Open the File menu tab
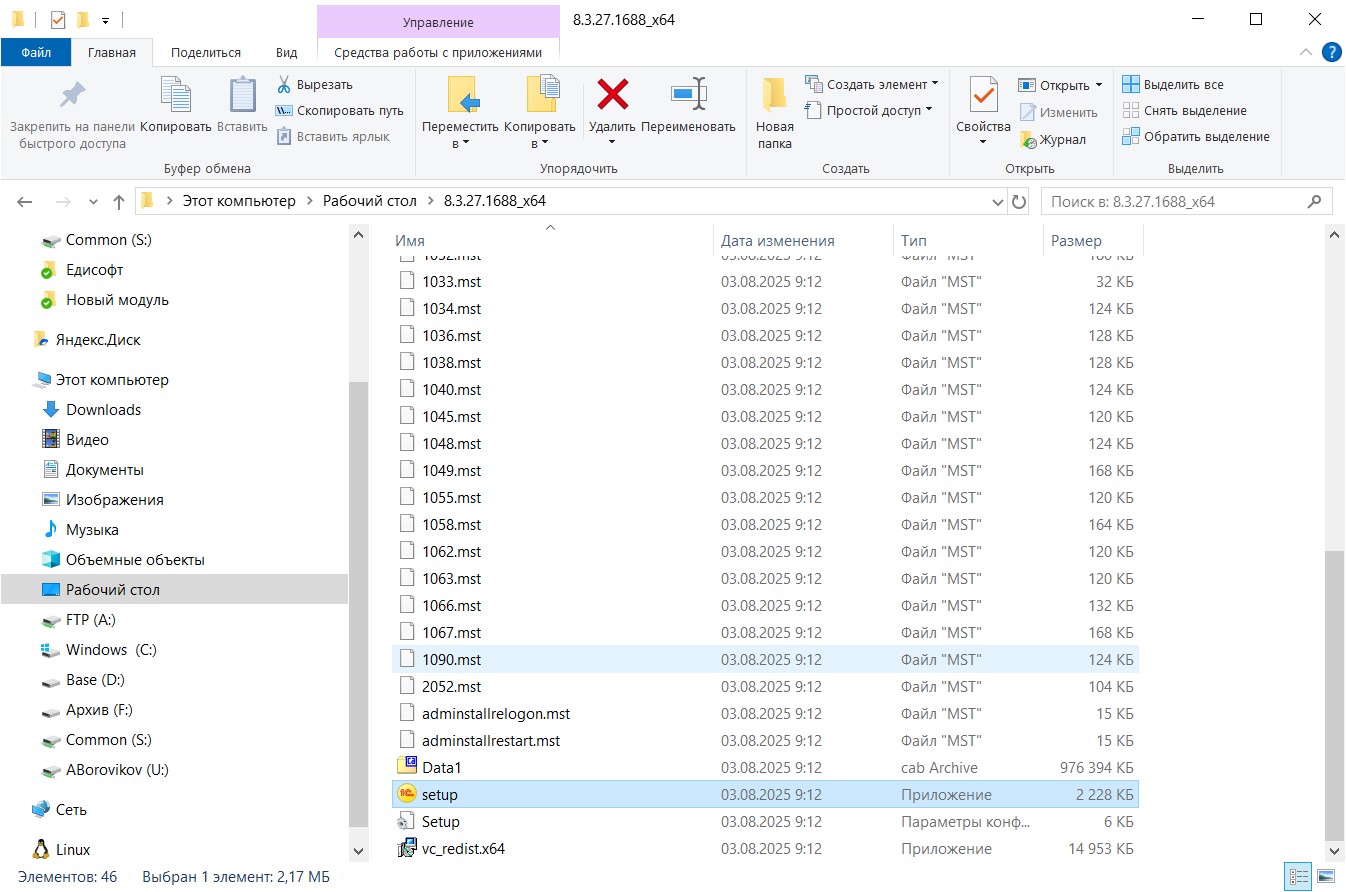This screenshot has height=892, width=1346. pos(36,52)
